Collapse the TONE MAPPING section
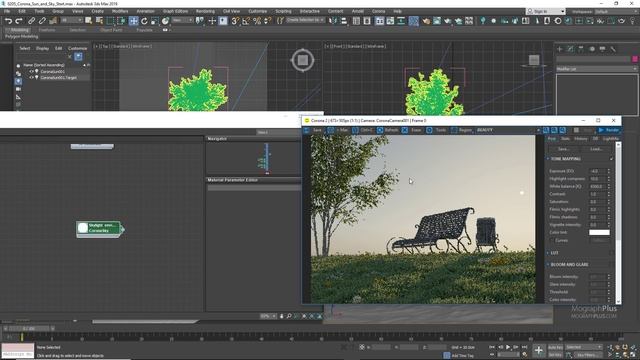This screenshot has height=360, width=640. pos(548,159)
